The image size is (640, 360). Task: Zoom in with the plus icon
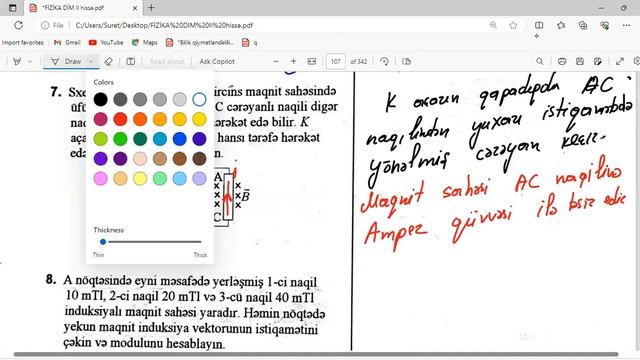pyautogui.click(x=293, y=62)
